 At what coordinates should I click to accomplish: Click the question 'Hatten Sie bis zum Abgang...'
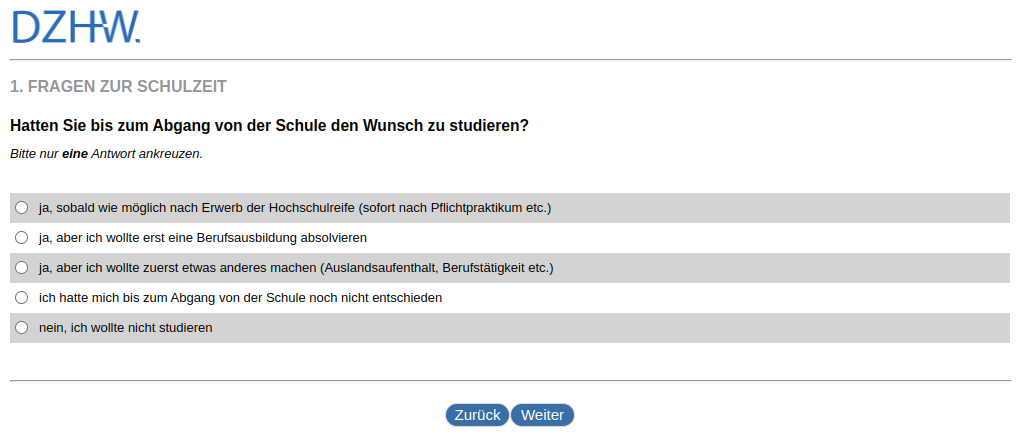(x=269, y=126)
